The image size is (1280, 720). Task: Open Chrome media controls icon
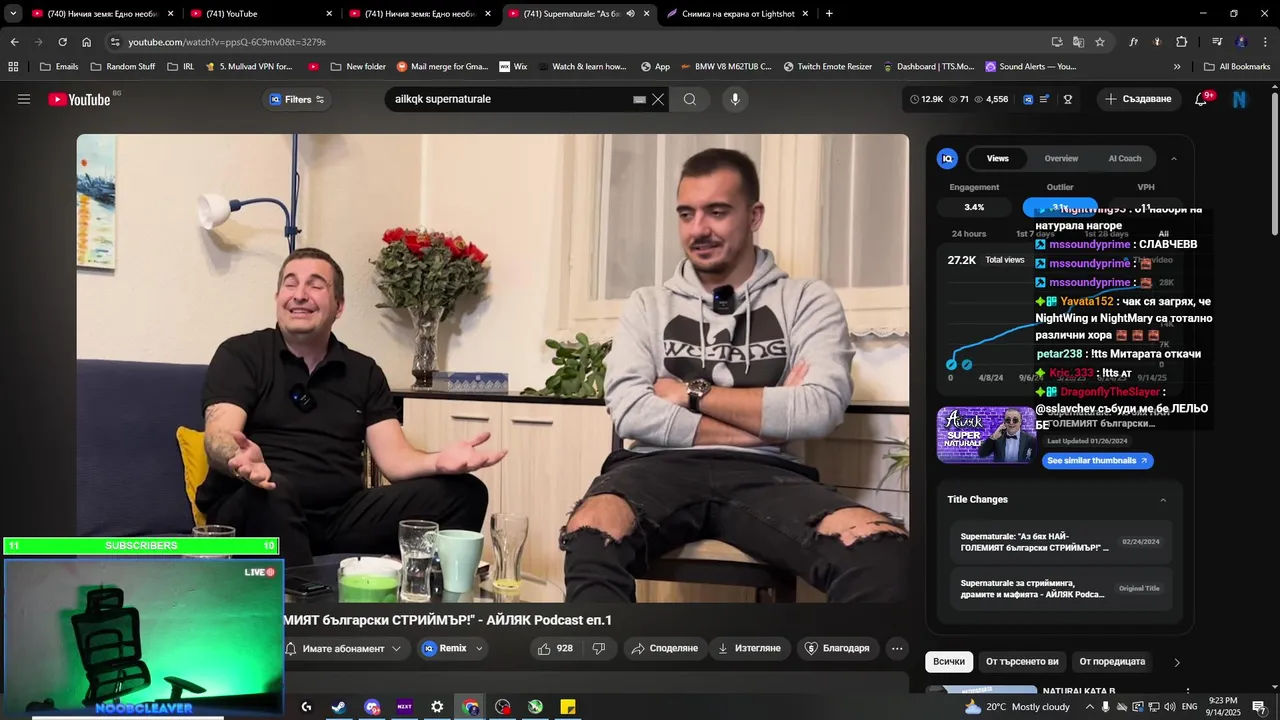[x=1217, y=42]
